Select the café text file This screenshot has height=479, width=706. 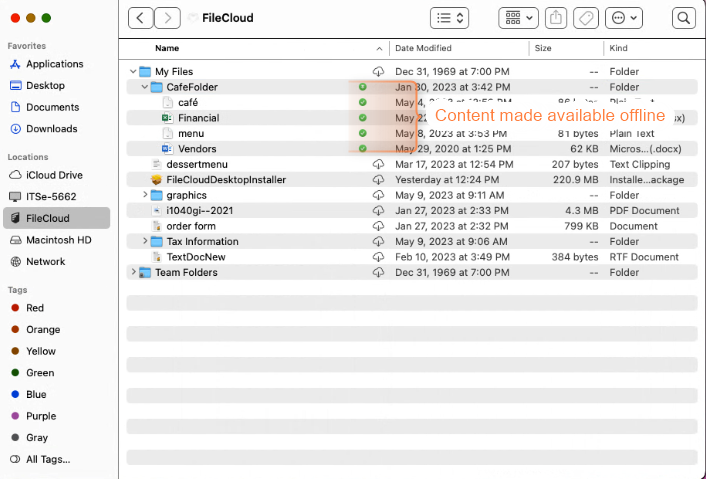click(x=188, y=103)
